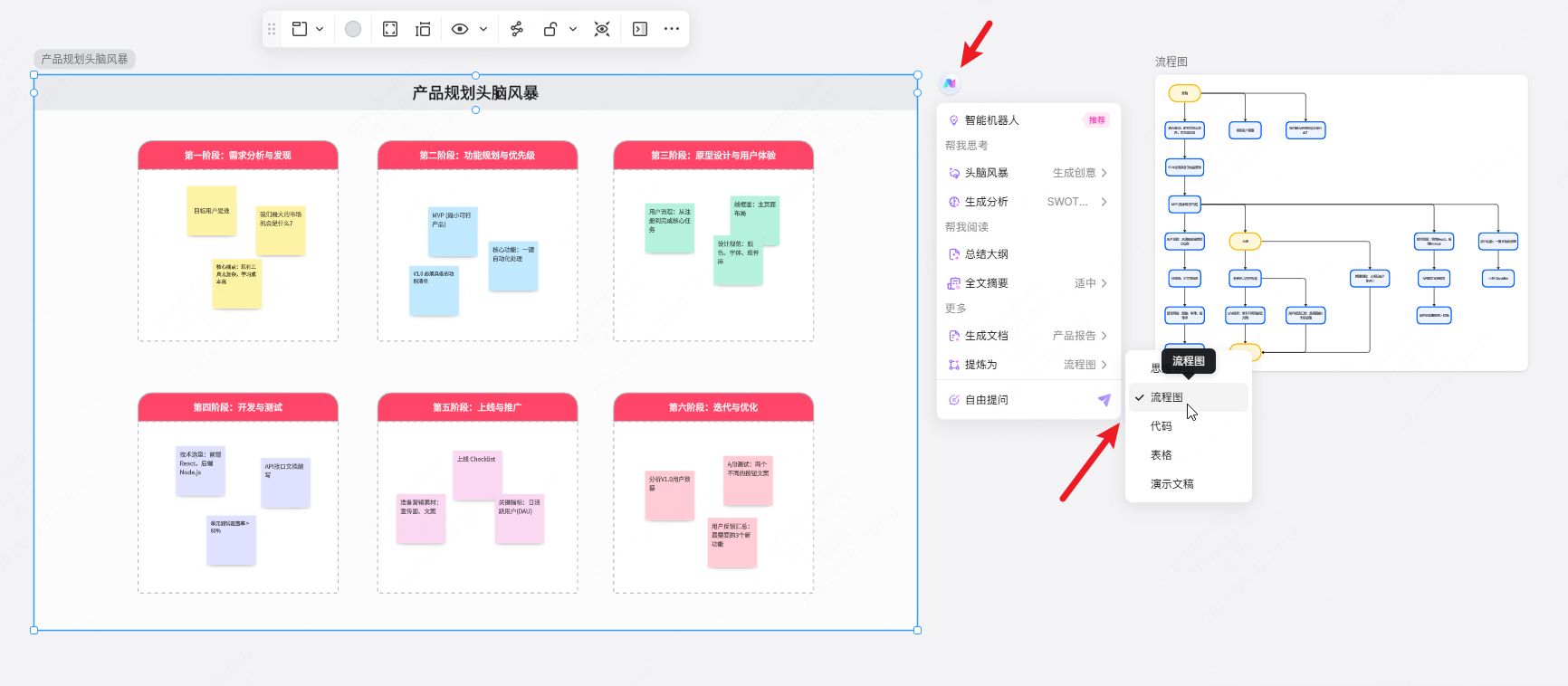The image size is (1568, 686).
Task: Select 第二阶段：功能规划与优先级 header
Action: point(477,156)
